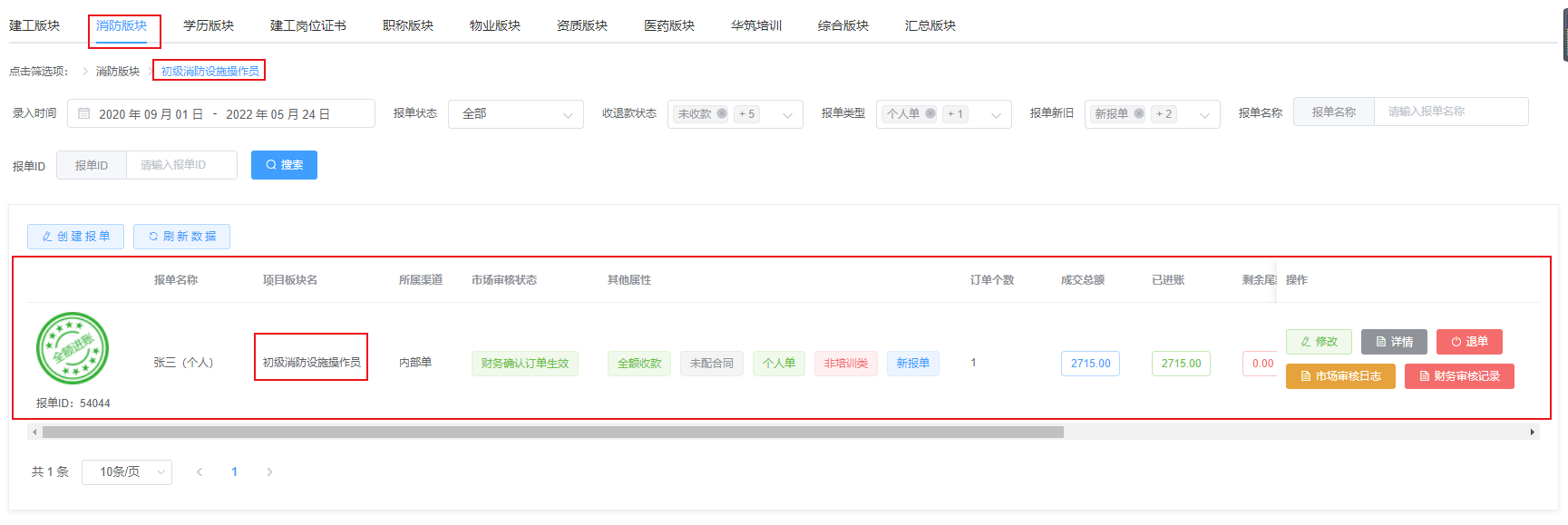Switch to the 学历版块 tab
The height and width of the screenshot is (525, 1568).
209,25
